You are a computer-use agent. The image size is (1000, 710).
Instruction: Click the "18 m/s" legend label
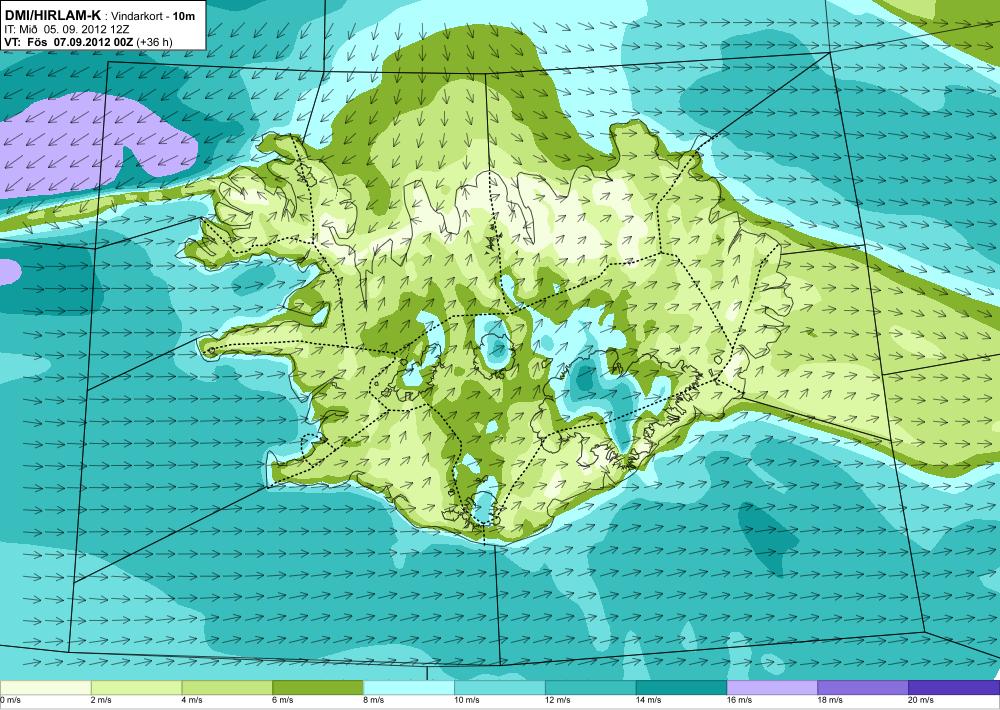pos(830,700)
